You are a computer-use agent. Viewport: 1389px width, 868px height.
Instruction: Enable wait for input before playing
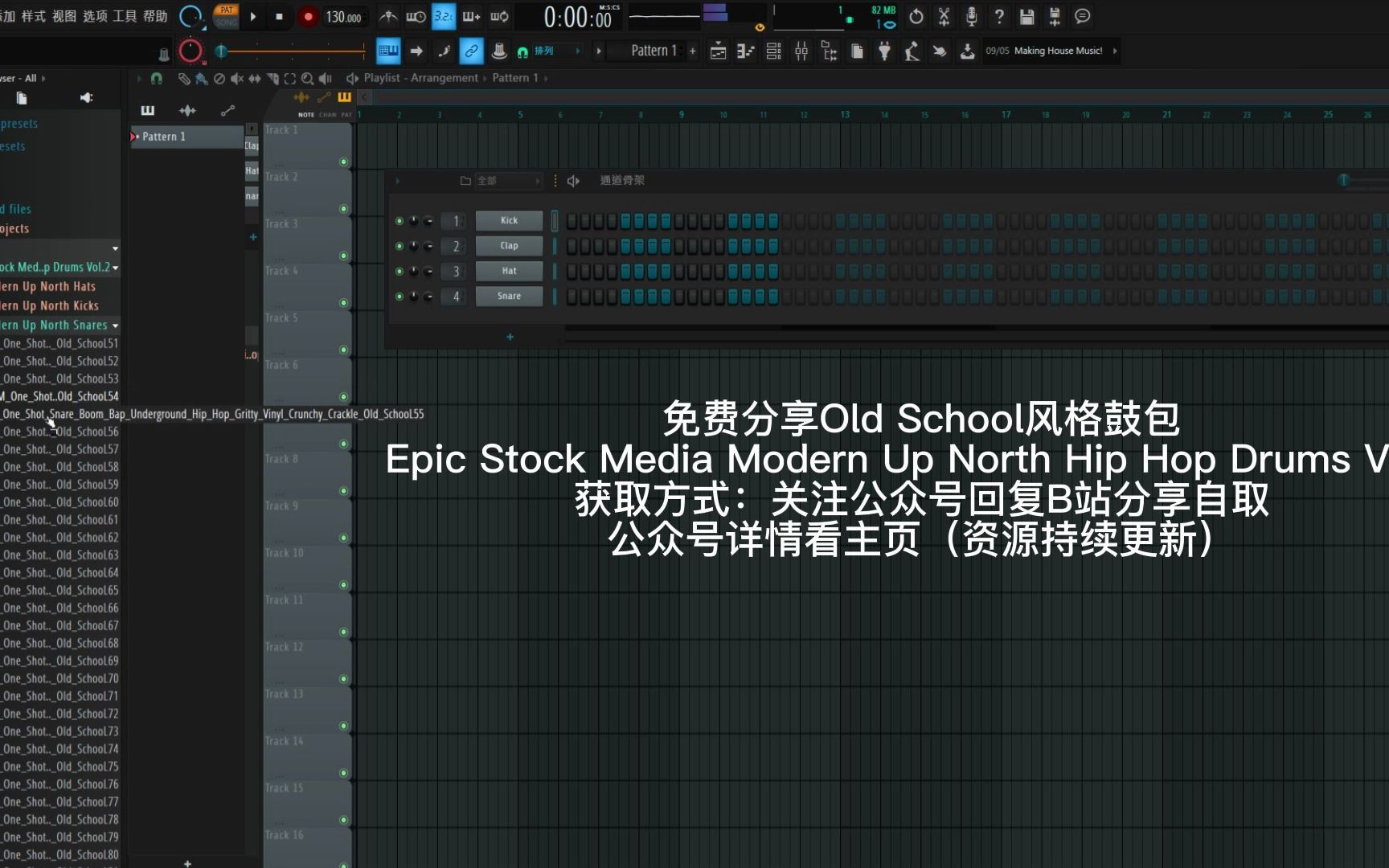416,16
